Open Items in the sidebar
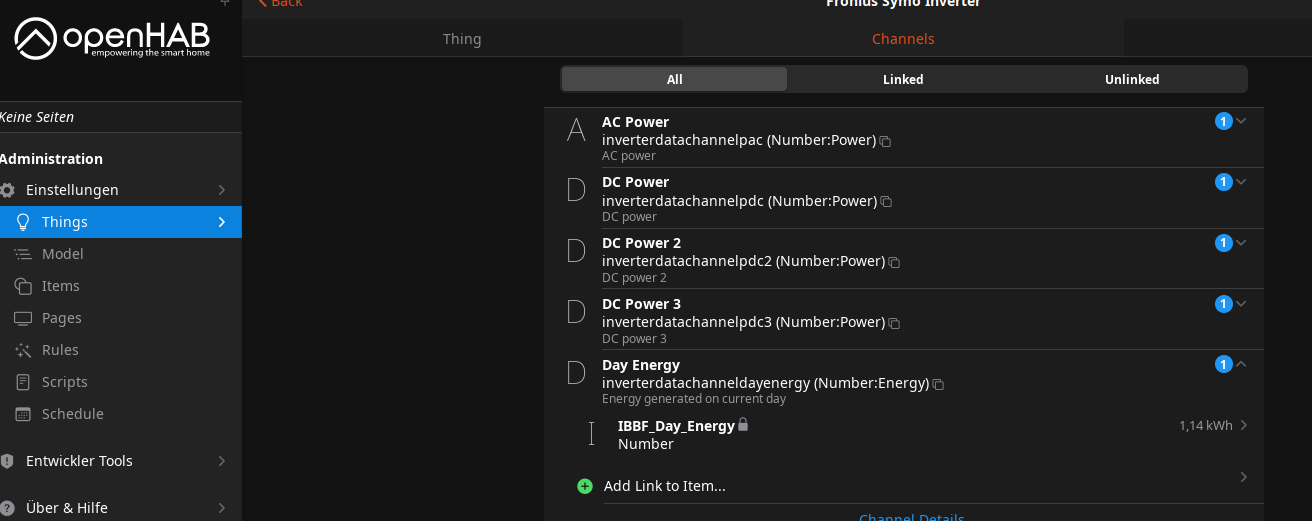Viewport: 1312px width, 521px height. pos(61,286)
